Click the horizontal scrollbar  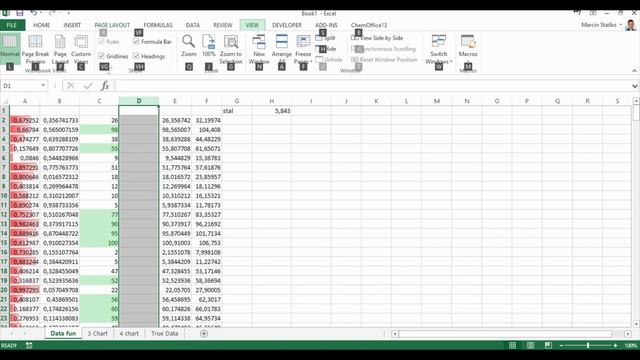tap(505, 334)
